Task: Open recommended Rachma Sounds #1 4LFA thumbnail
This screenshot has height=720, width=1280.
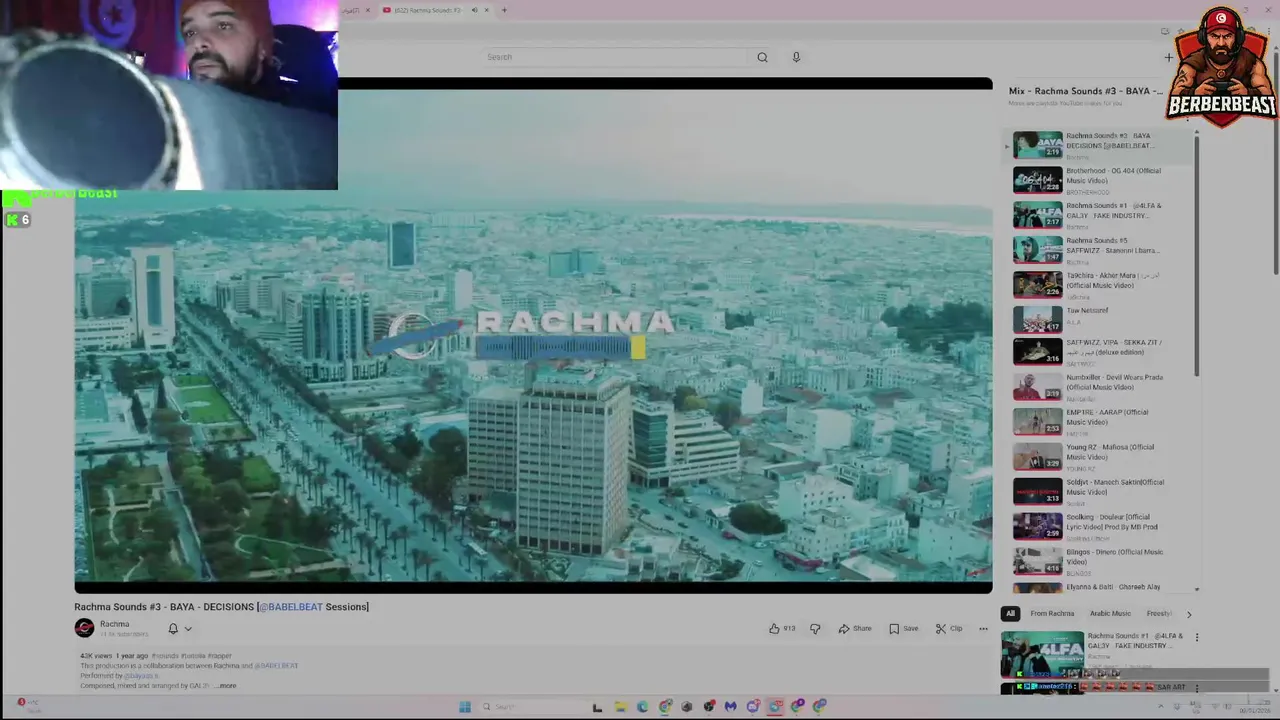Action: [1042, 654]
